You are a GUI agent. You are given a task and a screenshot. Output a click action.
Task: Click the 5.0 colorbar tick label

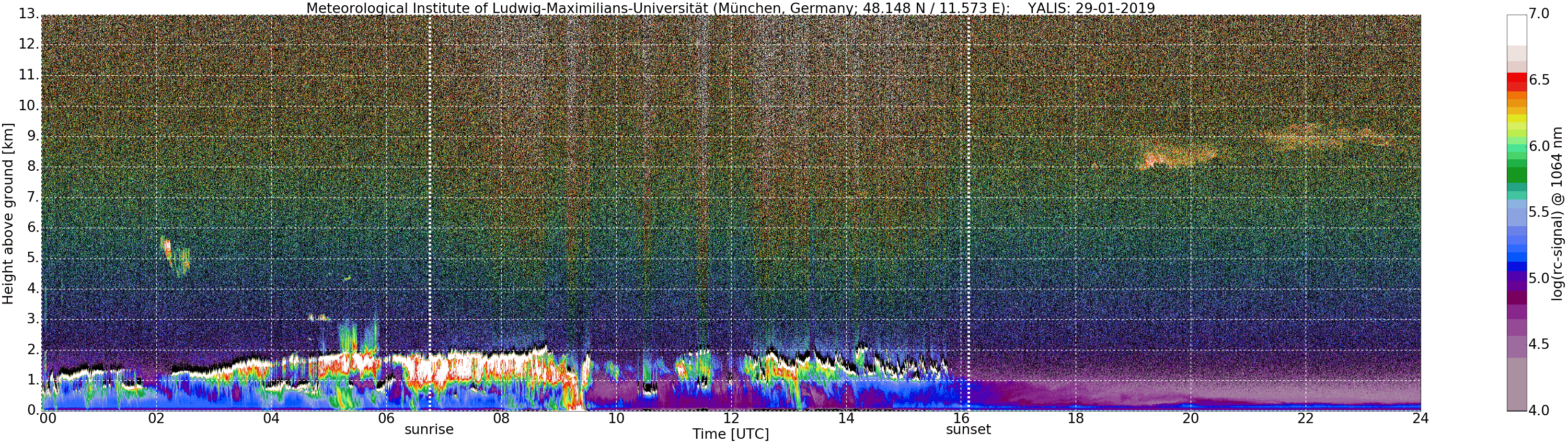(1539, 278)
